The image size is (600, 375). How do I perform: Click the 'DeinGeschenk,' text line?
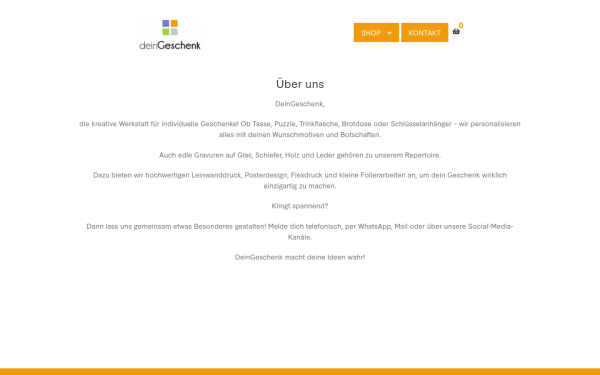click(300, 104)
